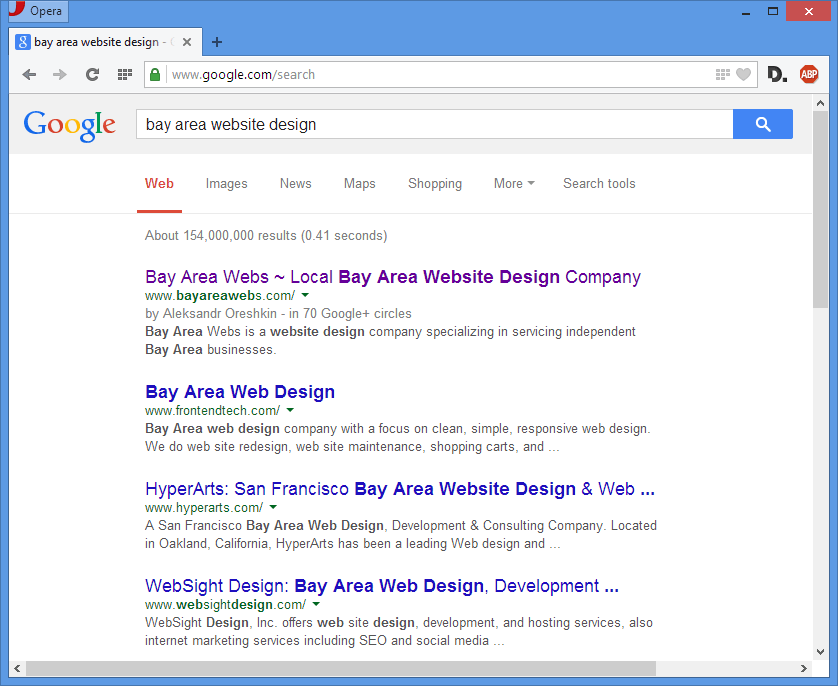This screenshot has width=838, height=686.
Task: Open a new tab with plus button
Action: pos(217,42)
